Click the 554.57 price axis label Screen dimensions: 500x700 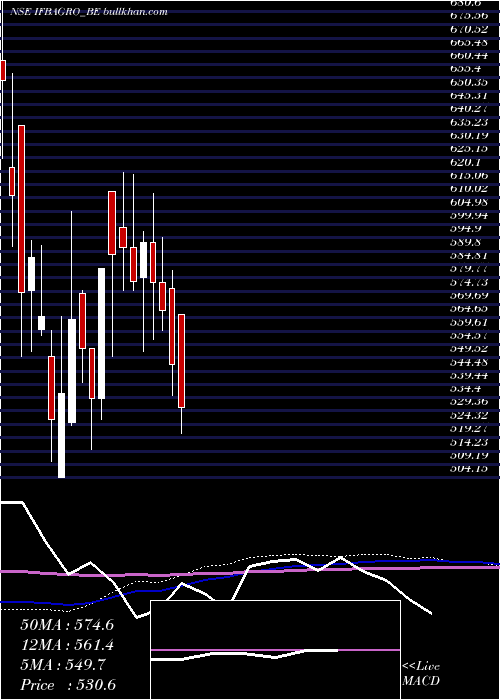(x=468, y=335)
